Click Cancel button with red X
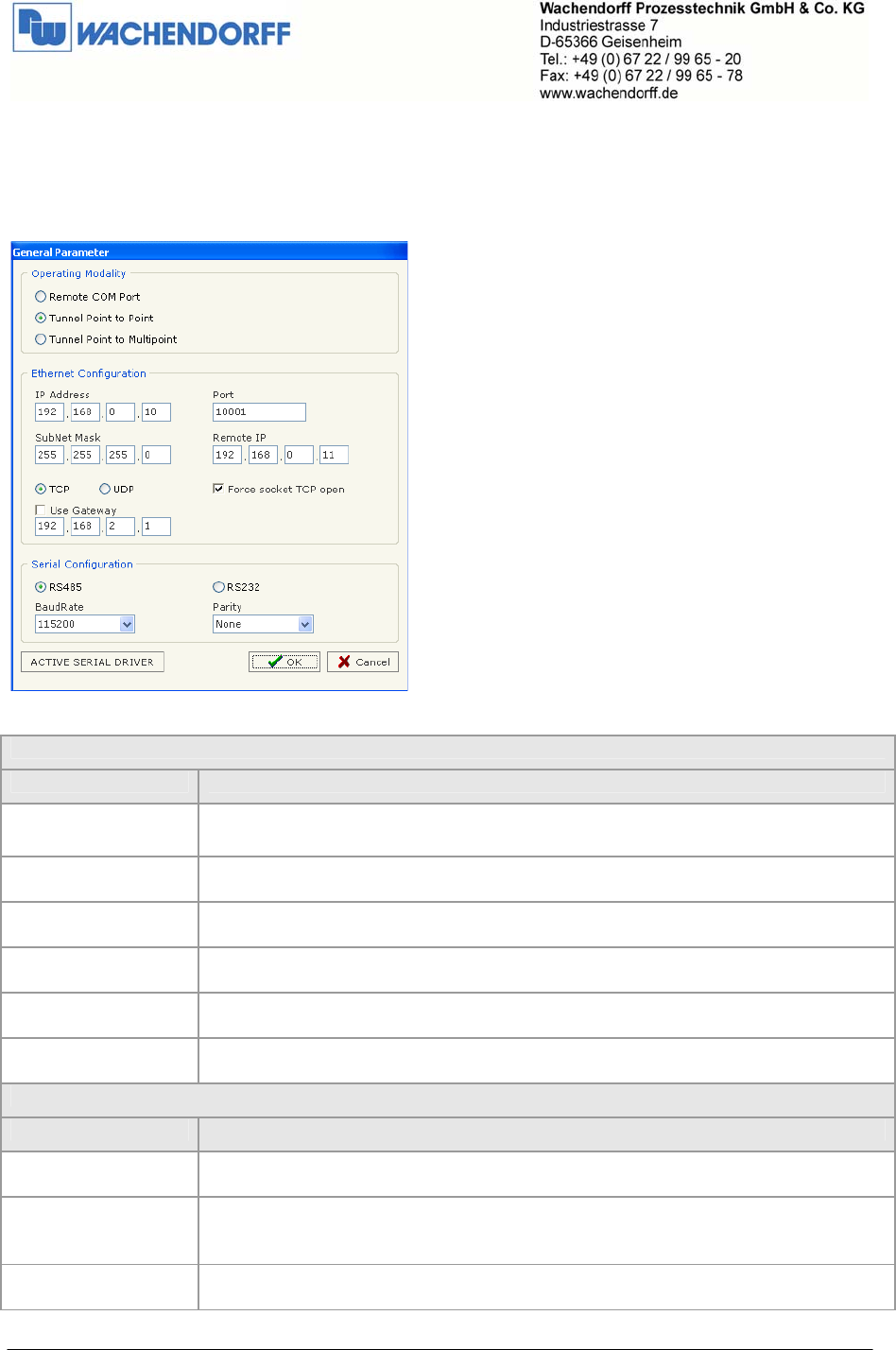 [363, 662]
